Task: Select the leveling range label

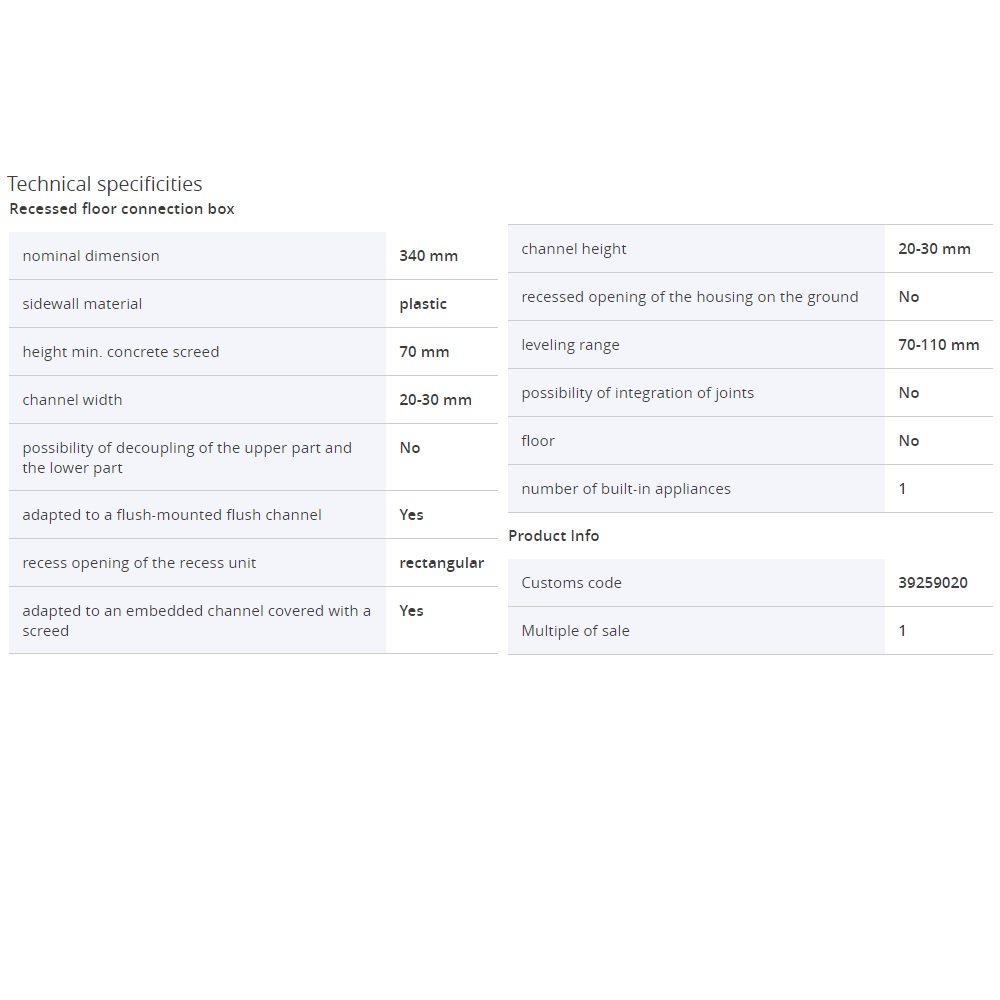Action: [570, 345]
